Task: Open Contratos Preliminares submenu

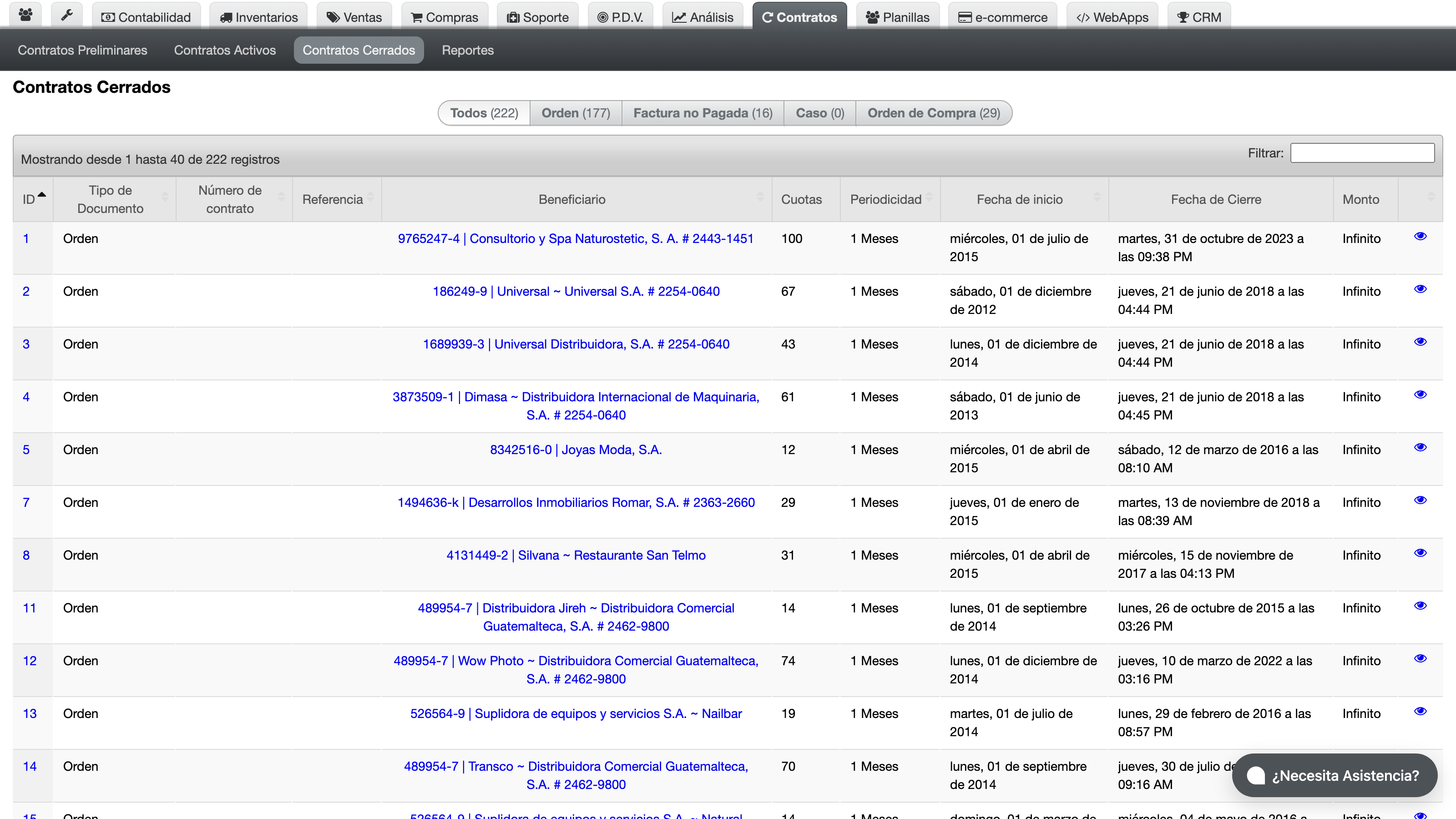Action: click(x=82, y=50)
